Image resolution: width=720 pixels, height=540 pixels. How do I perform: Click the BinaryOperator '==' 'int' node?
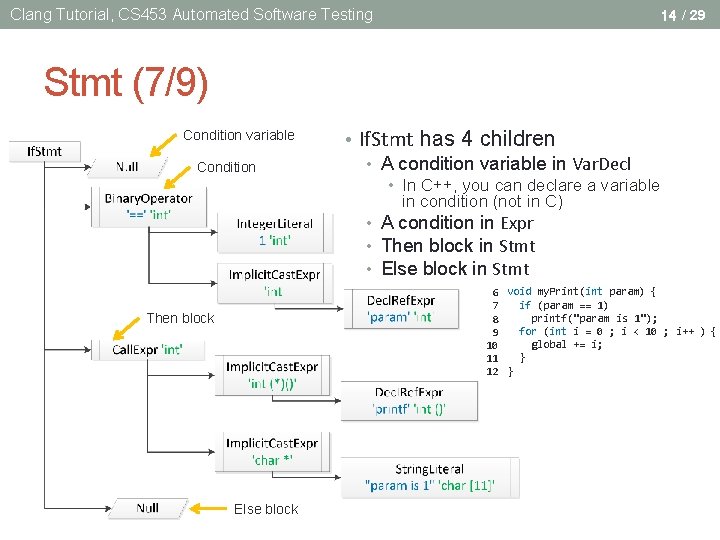coord(149,207)
